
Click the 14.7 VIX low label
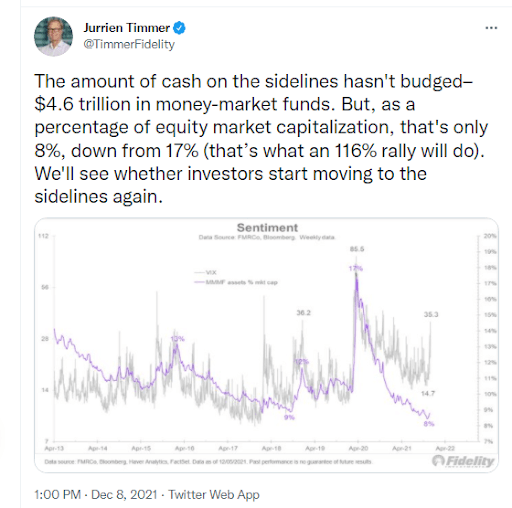(428, 394)
